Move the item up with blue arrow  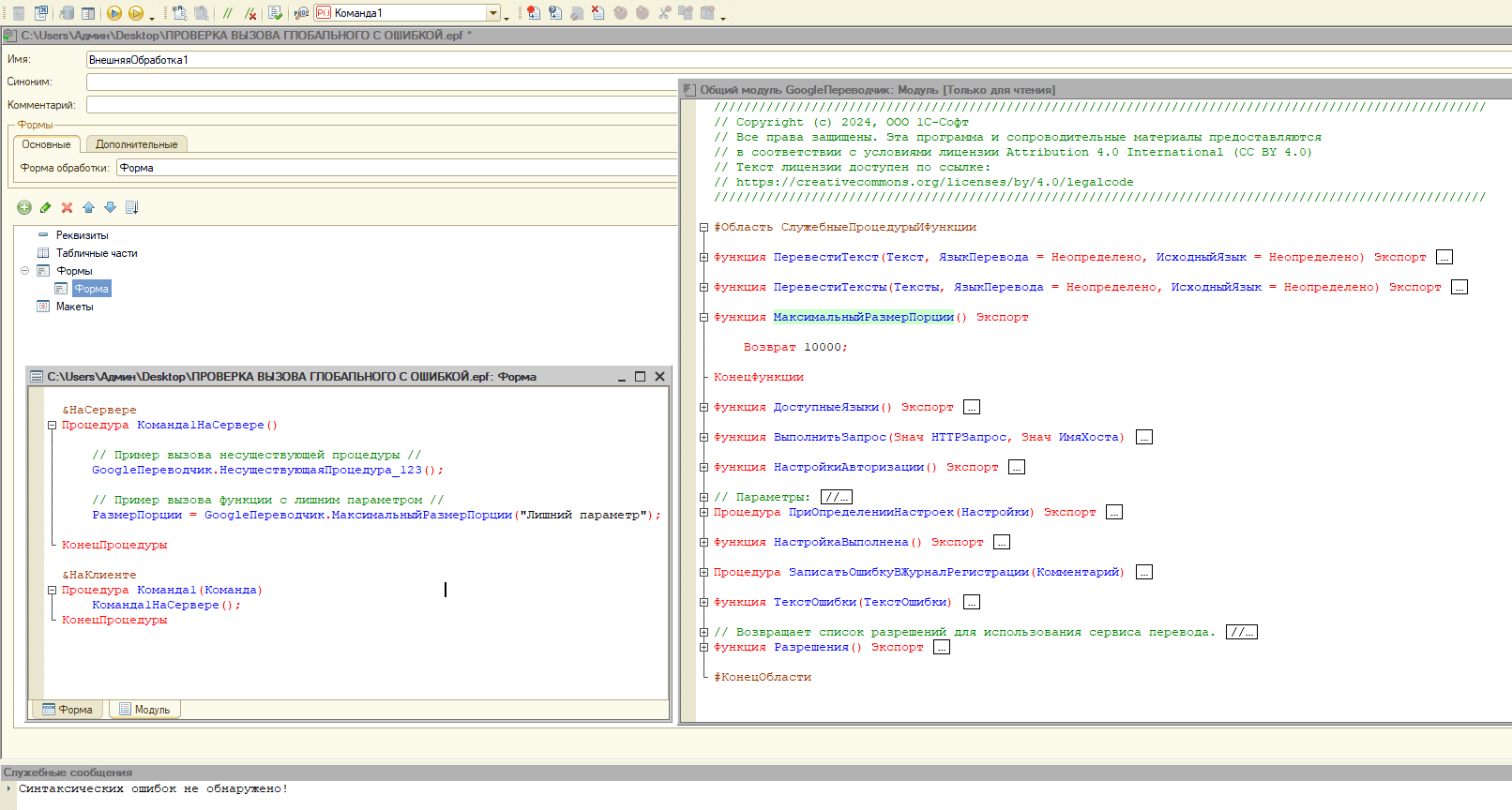click(x=88, y=207)
